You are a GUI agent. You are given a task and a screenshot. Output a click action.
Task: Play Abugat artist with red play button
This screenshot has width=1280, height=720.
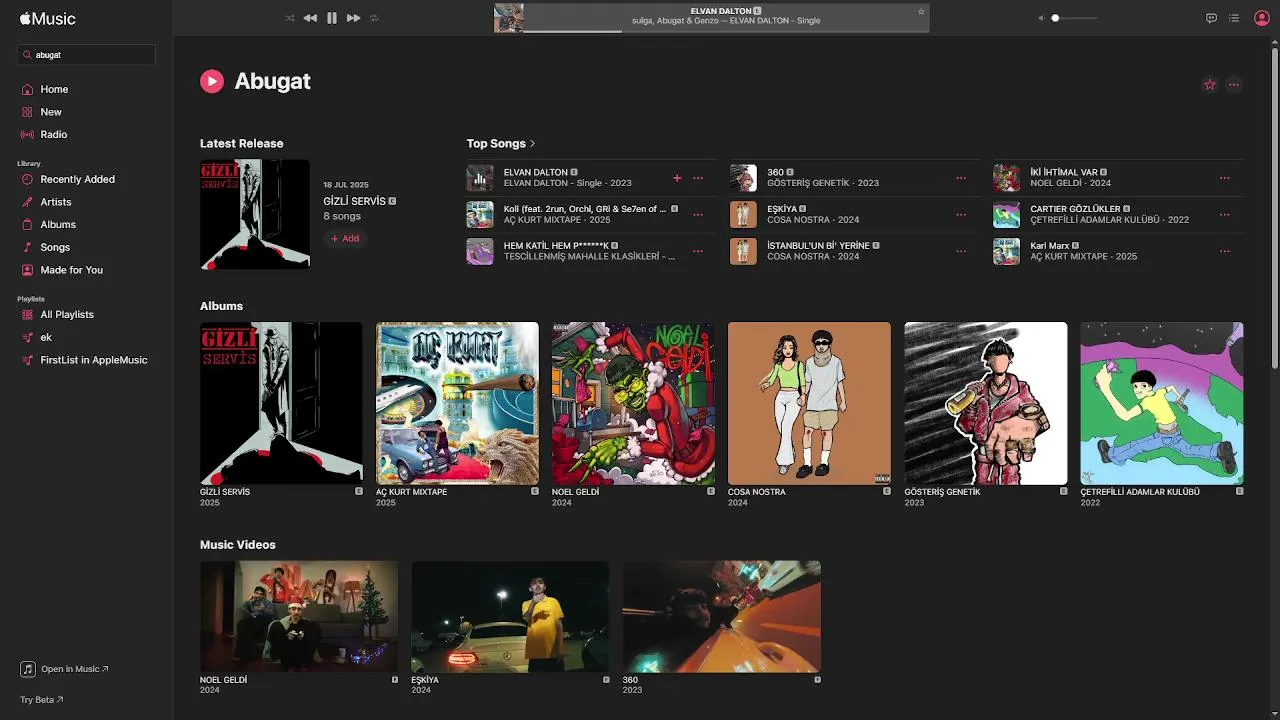212,81
